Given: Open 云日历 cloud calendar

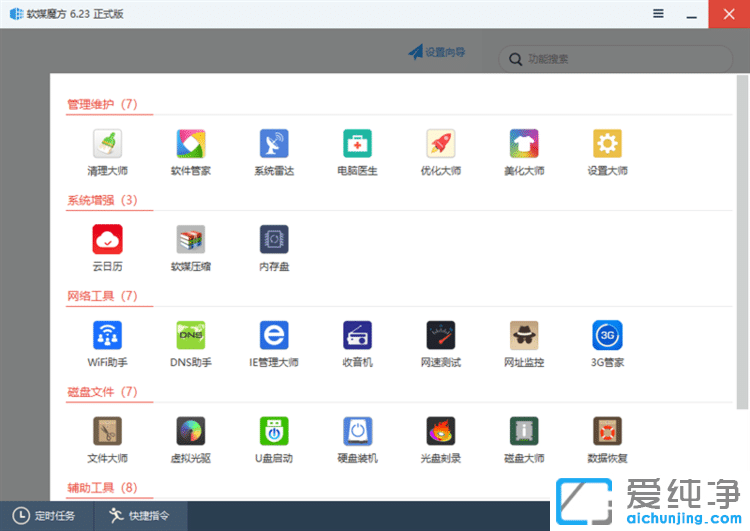Looking at the screenshot, I should pyautogui.click(x=107, y=239).
